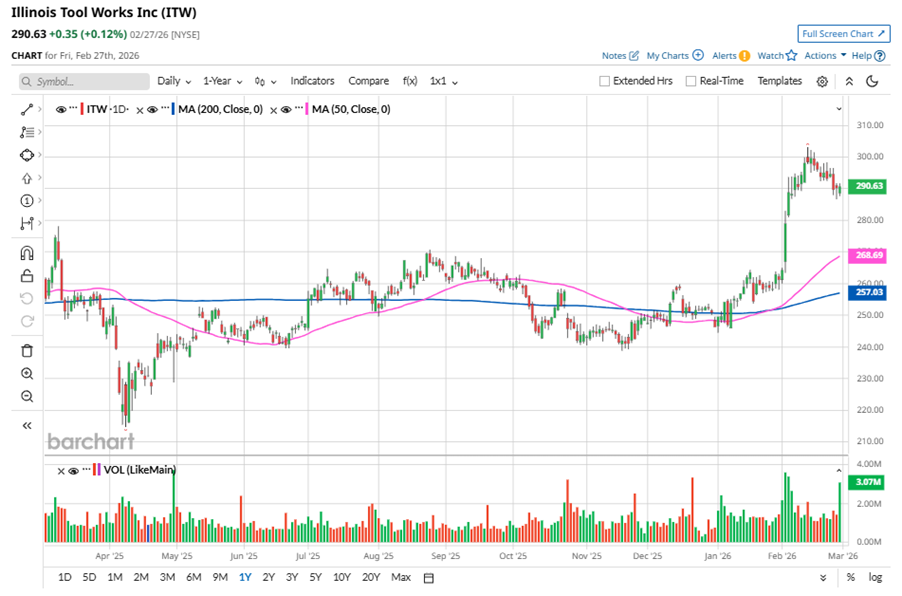Hide the MA 200 line
The image size is (902, 596).
[151, 109]
